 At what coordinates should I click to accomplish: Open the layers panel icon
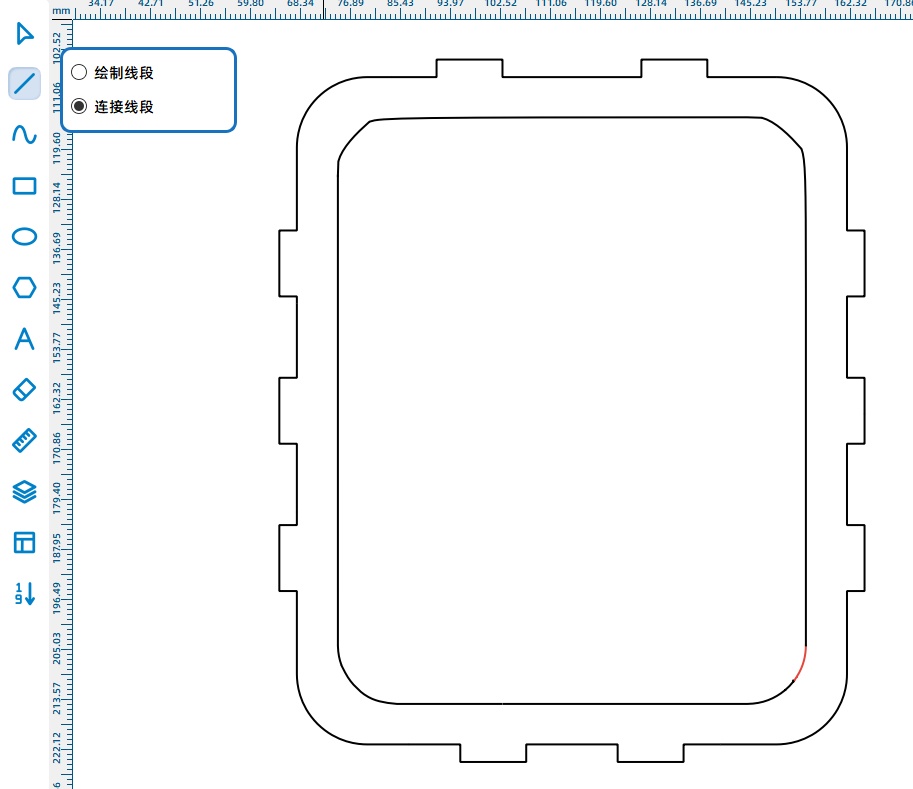[24, 492]
